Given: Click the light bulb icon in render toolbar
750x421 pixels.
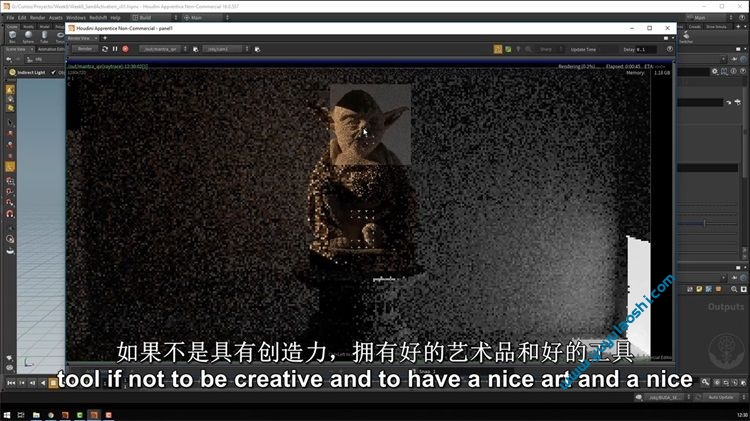Looking at the screenshot, I should (x=518, y=49).
